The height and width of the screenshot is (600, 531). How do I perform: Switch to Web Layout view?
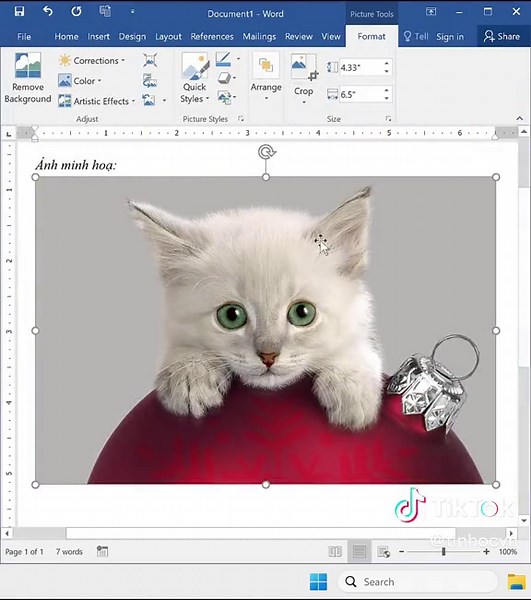pyautogui.click(x=383, y=551)
